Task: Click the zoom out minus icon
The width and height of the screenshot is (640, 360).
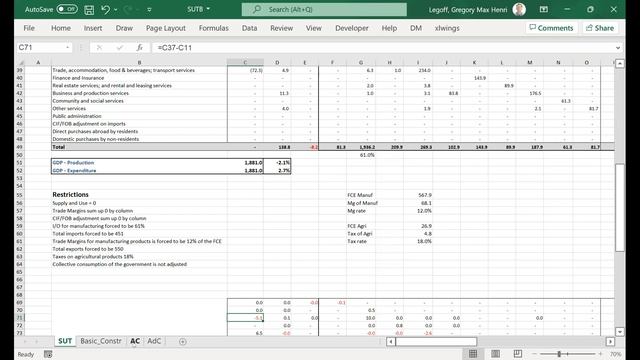Action: (x=535, y=354)
